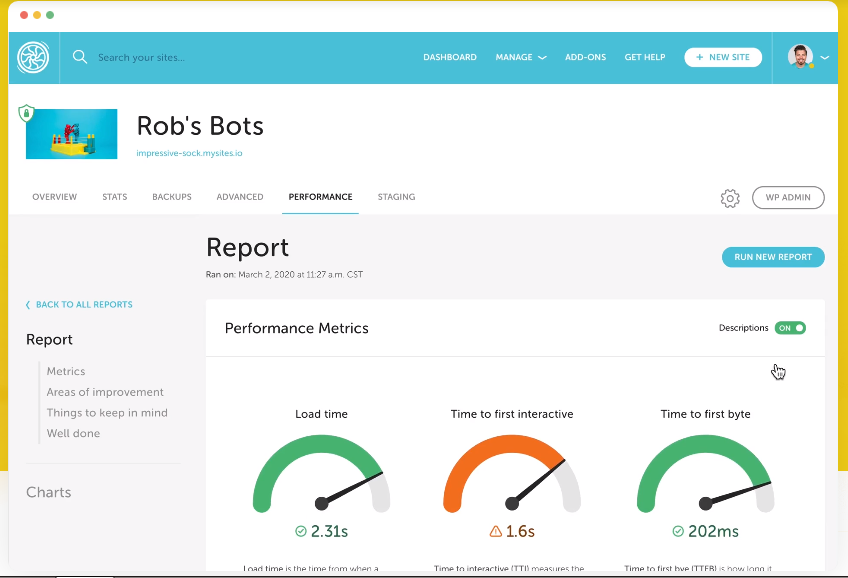Switch to the Overview tab

pos(55,197)
